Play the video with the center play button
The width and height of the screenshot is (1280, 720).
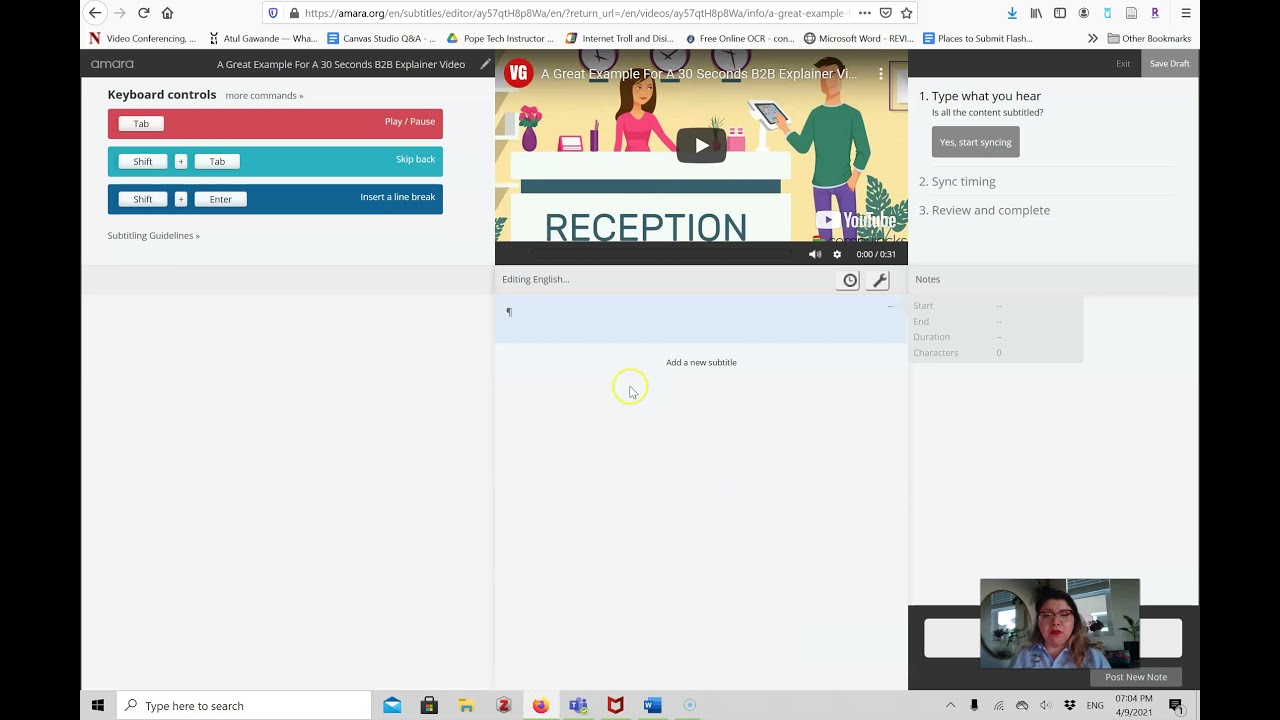[701, 146]
